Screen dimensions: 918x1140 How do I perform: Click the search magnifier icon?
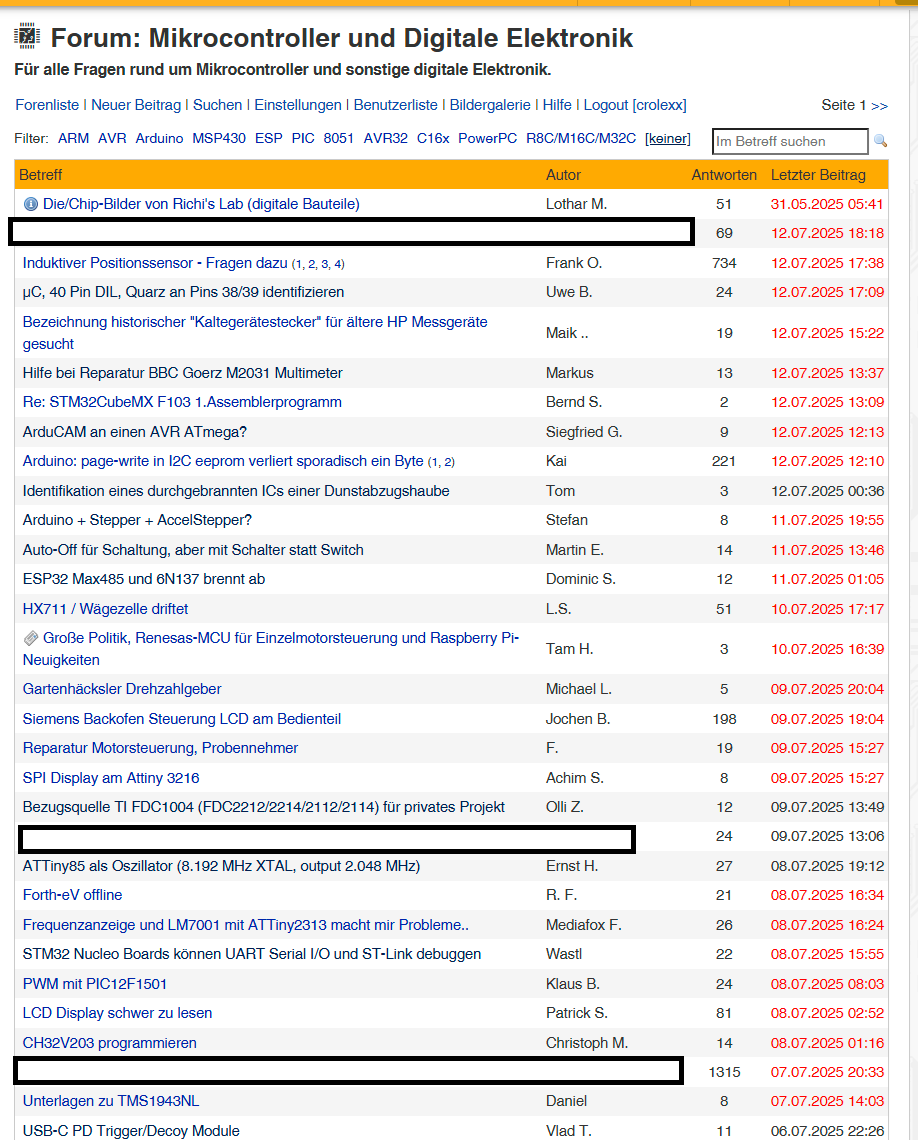(x=880, y=141)
